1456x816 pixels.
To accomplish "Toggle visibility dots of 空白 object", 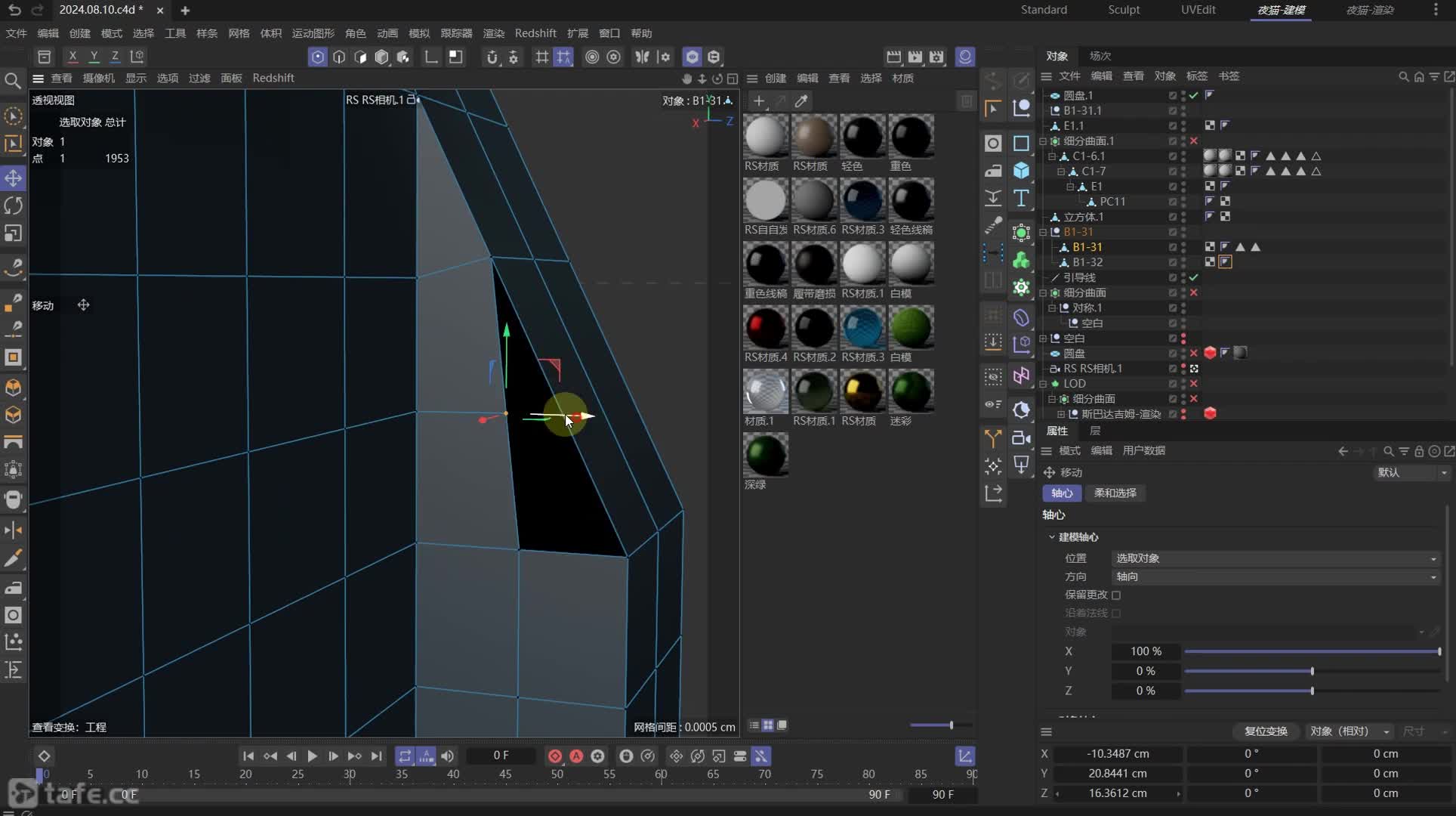I will pos(1183,338).
